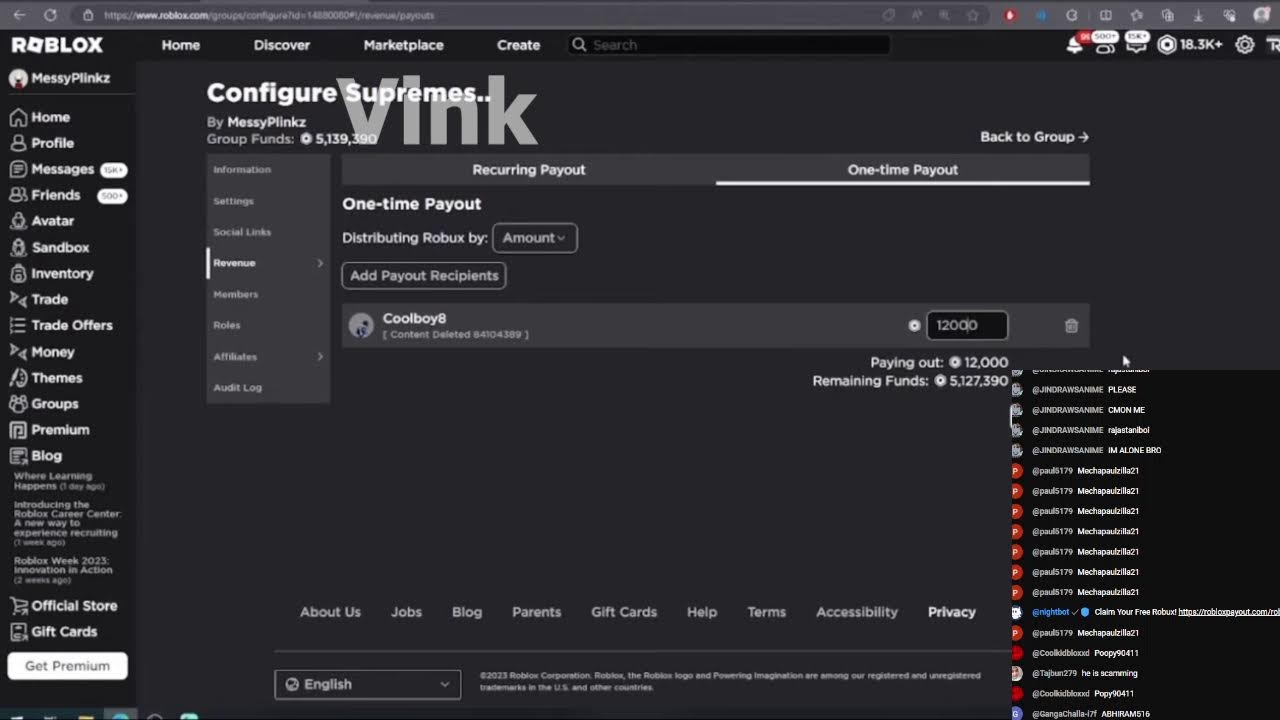This screenshot has height=720, width=1280.
Task: Open the Privacy footer link
Action: pyautogui.click(x=951, y=612)
